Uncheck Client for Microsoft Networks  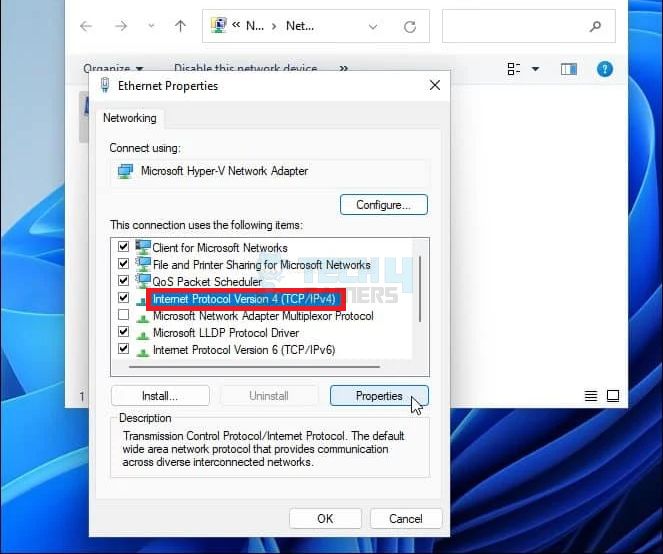coord(123,247)
